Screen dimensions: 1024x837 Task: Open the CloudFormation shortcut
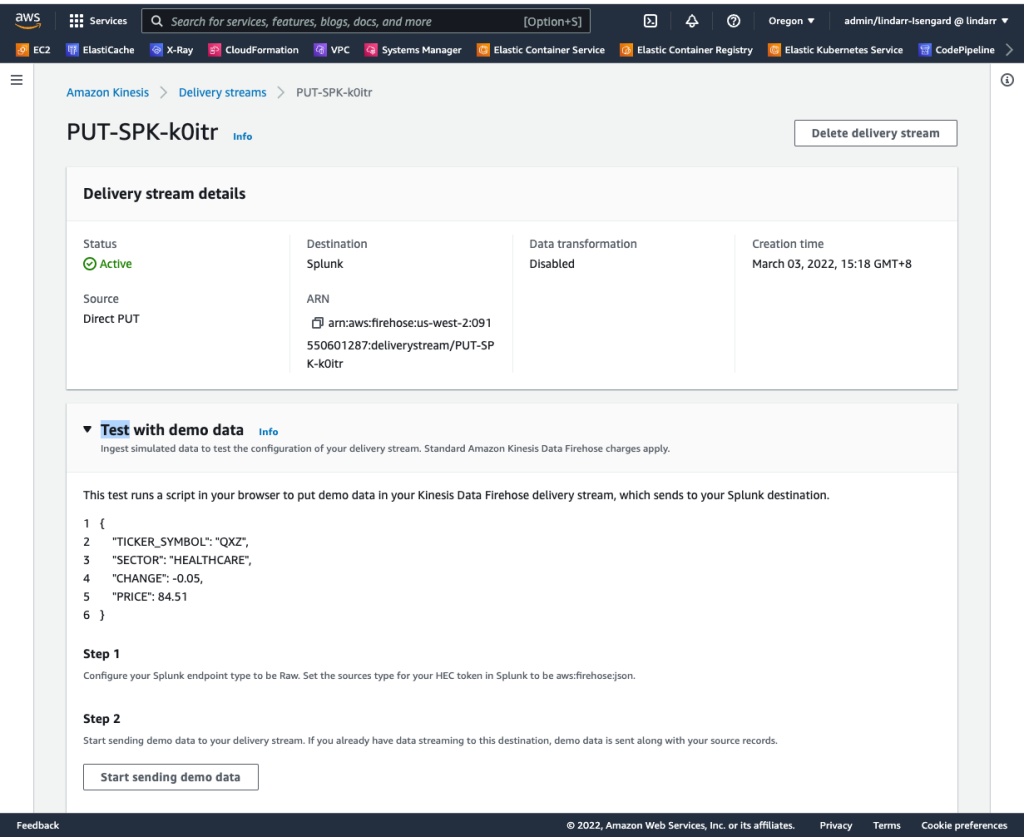(253, 50)
